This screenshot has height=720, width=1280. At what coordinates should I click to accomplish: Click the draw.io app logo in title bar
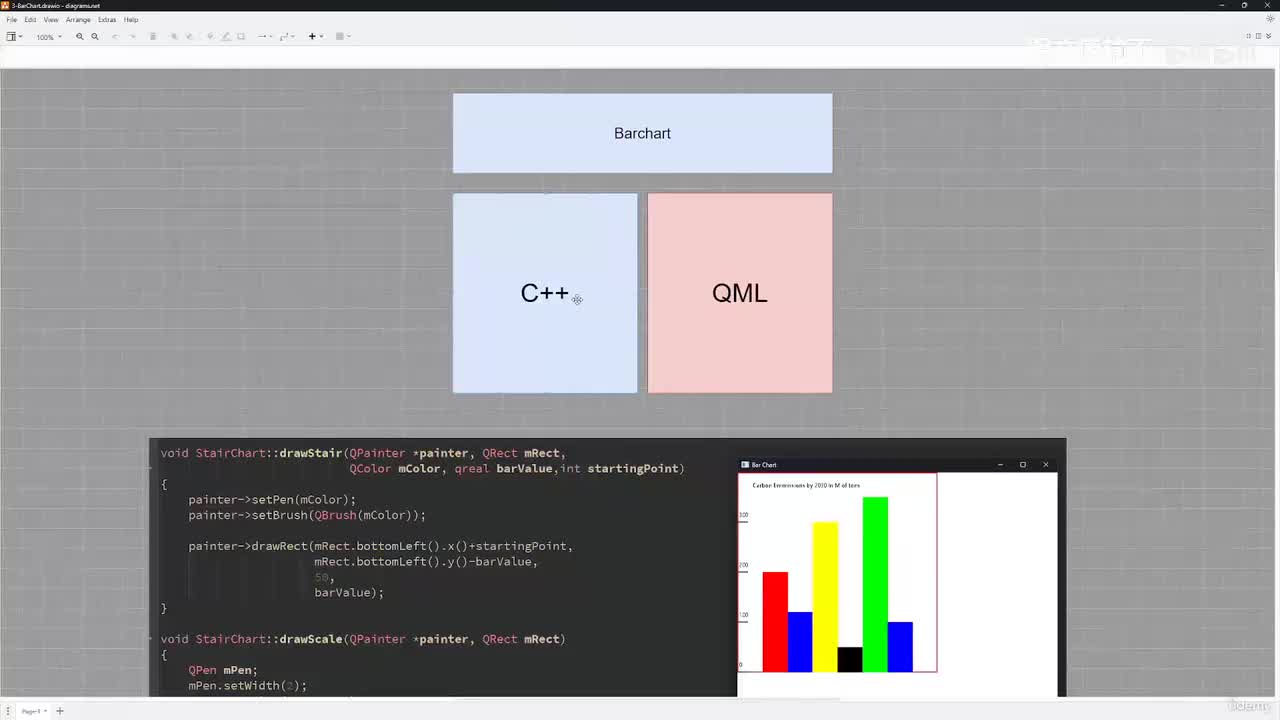coord(6,5)
